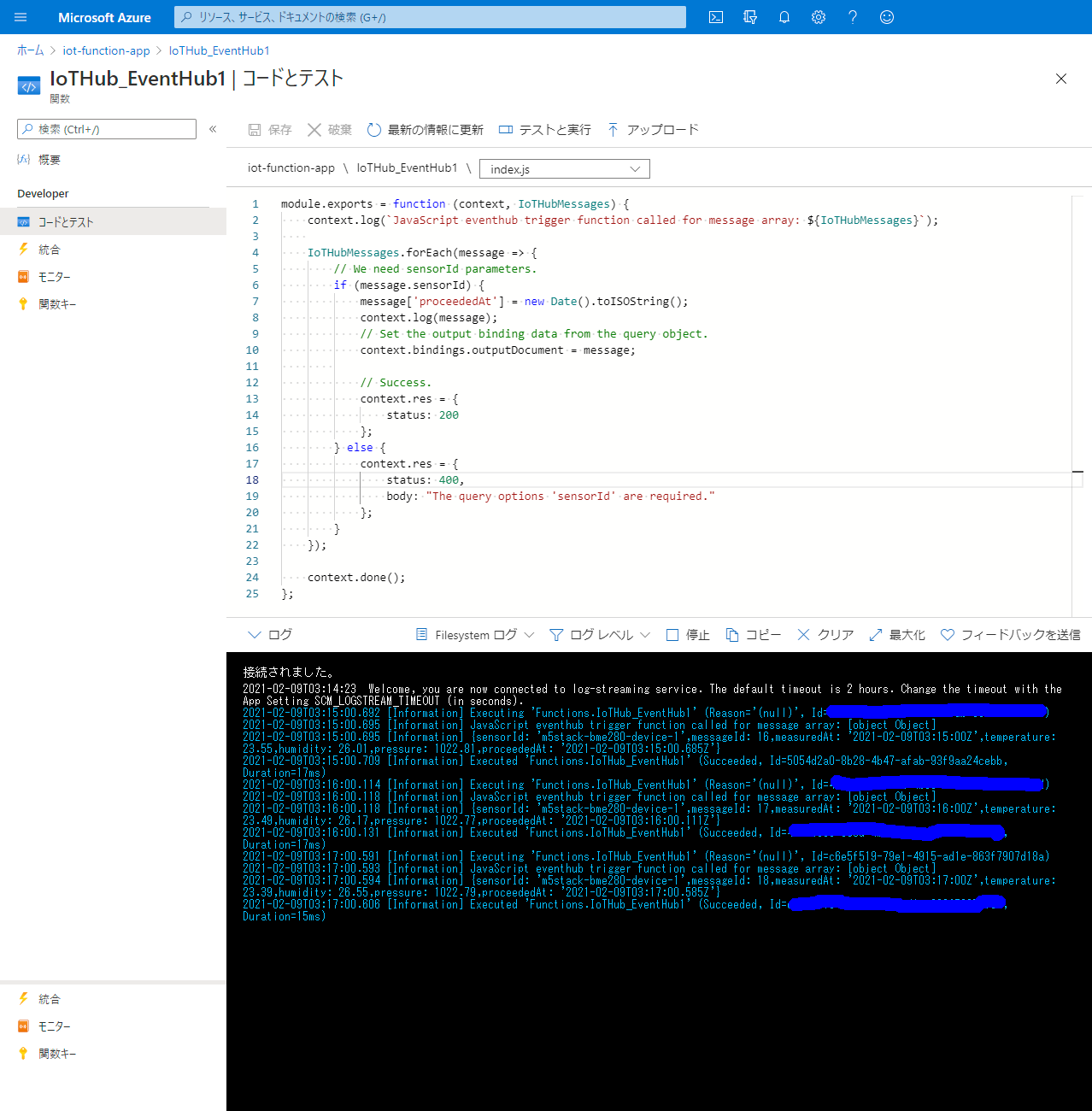This screenshot has width=1092, height=1111.
Task: Click the テストと実行 button
Action: tap(545, 130)
